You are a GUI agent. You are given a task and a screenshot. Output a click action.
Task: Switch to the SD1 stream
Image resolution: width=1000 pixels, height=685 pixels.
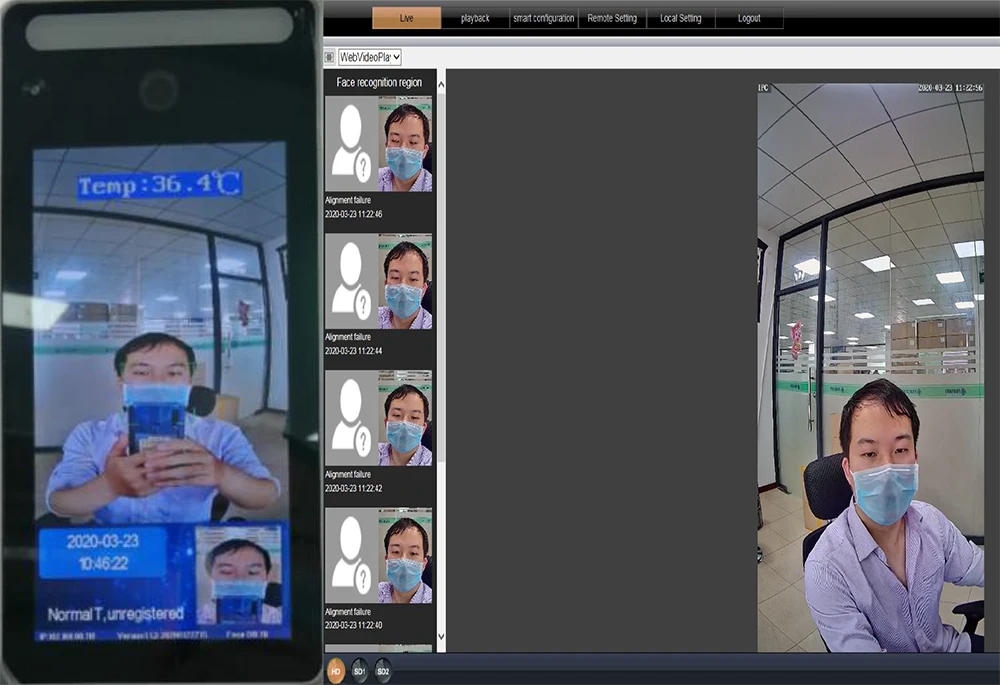[359, 671]
